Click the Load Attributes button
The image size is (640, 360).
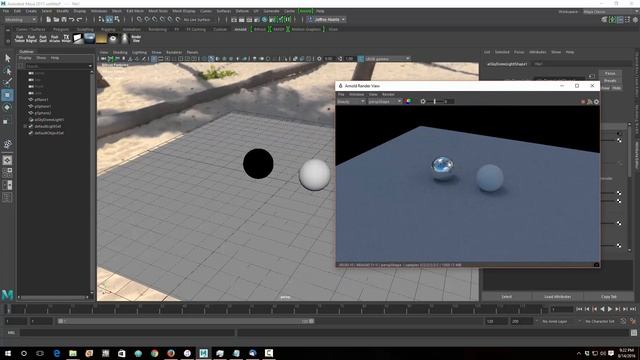pyautogui.click(x=557, y=297)
